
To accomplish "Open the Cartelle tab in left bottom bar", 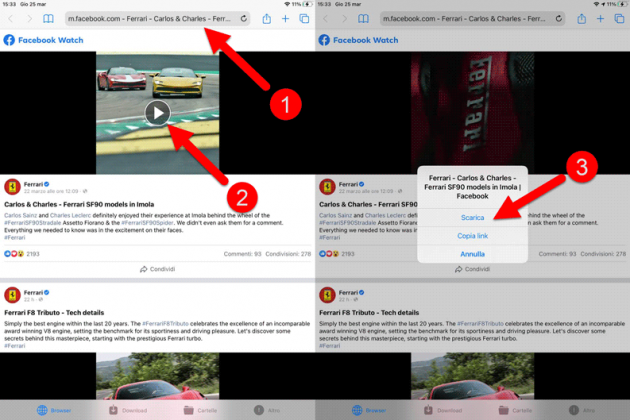I will [x=197, y=410].
